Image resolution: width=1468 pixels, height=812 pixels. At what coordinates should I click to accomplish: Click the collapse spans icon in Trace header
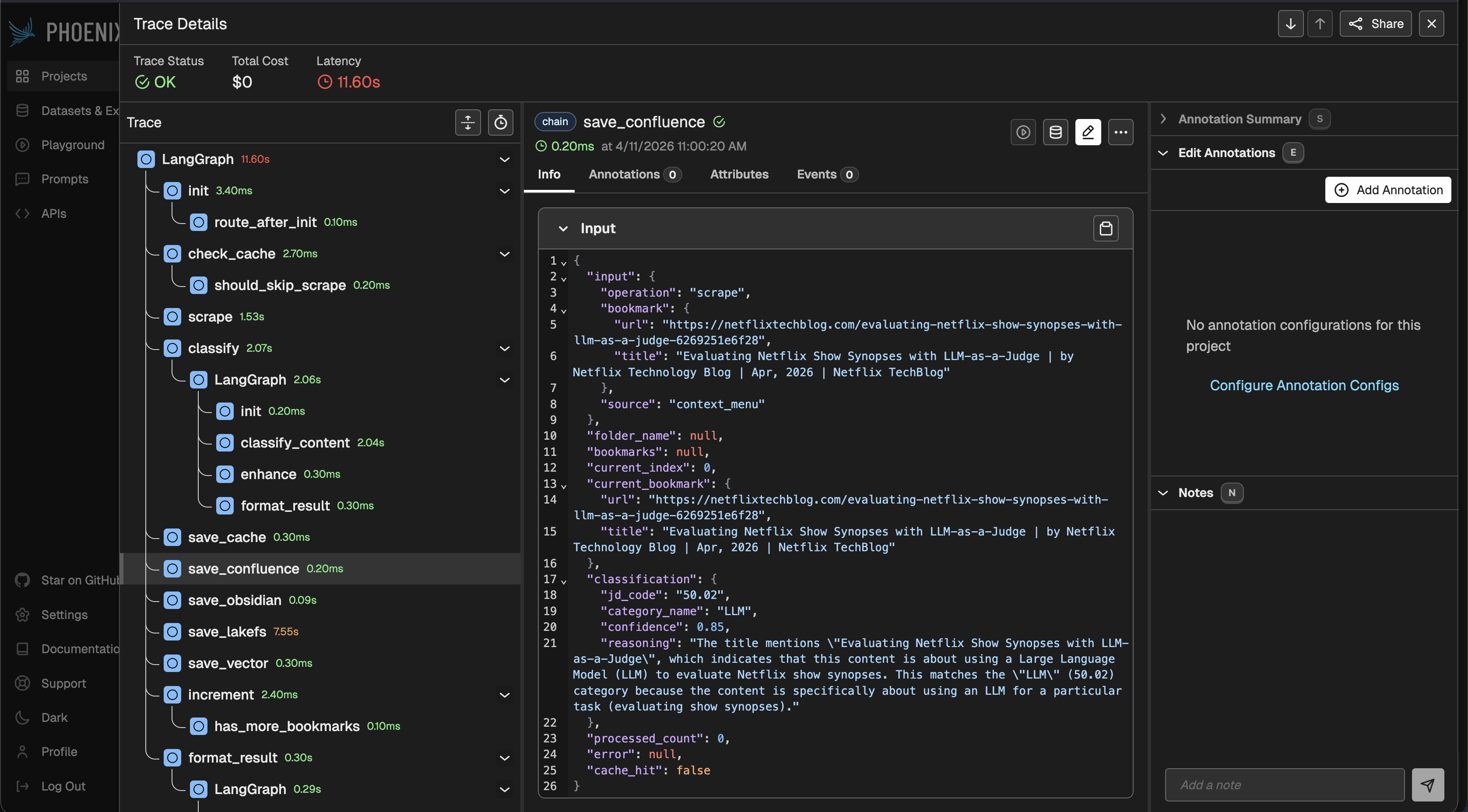[468, 122]
